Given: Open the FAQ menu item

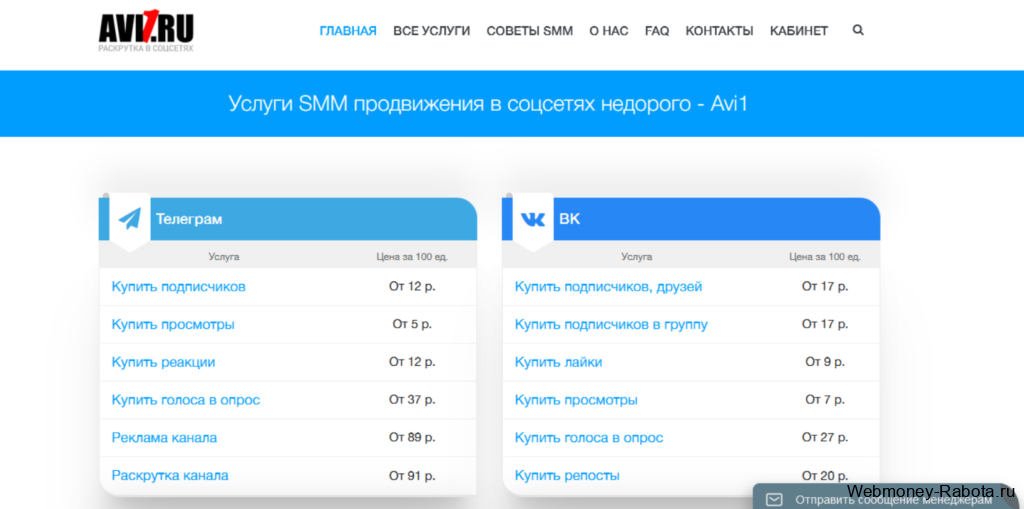Looking at the screenshot, I should [x=657, y=31].
